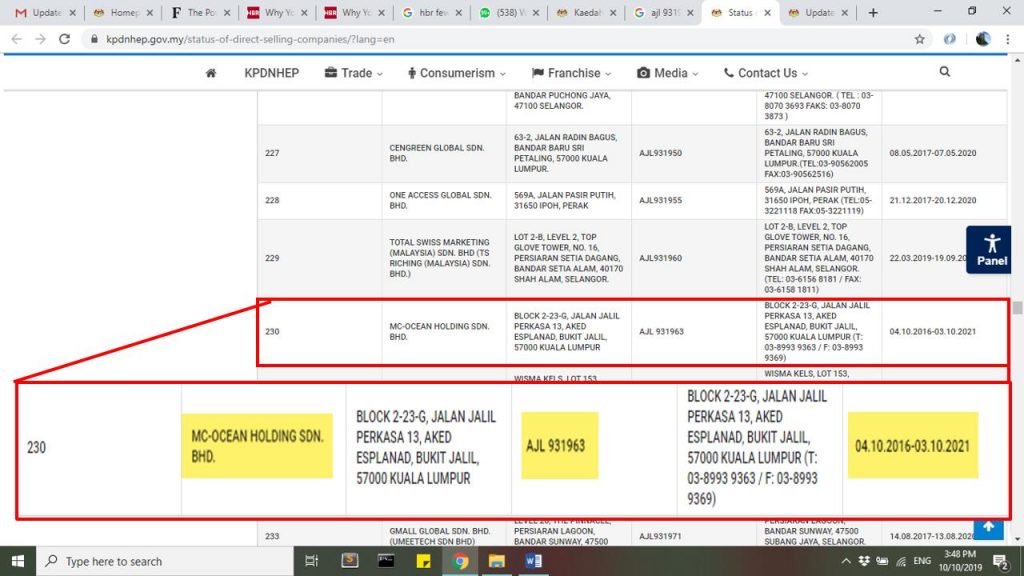The width and height of the screenshot is (1024, 576).
Task: Expand the Trade dropdown menu
Action: 353,73
